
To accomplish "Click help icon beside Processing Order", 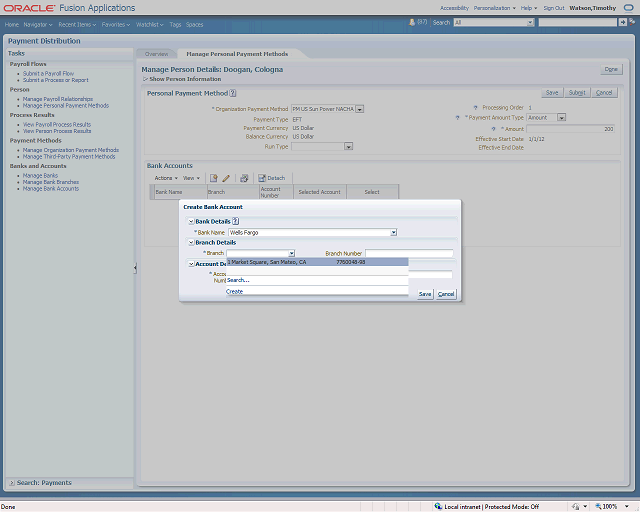I will pos(475,108).
